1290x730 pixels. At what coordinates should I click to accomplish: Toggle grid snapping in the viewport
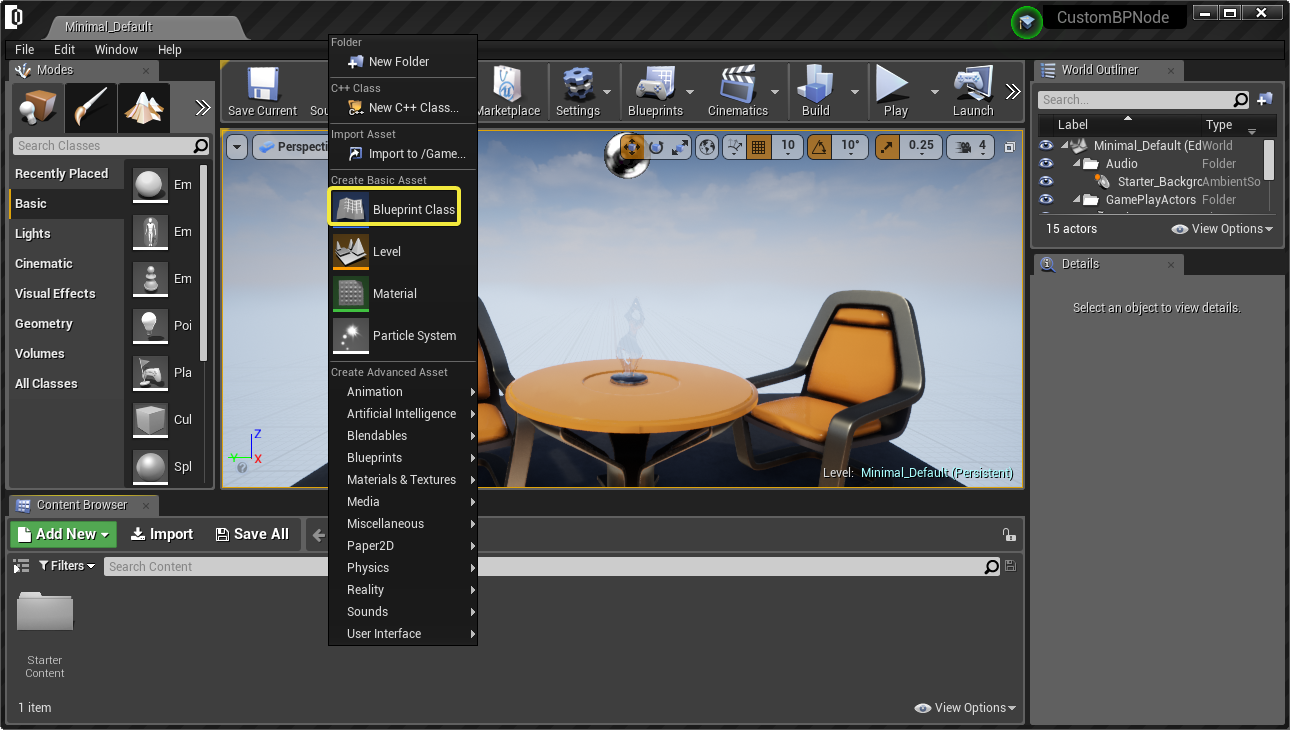tap(758, 147)
